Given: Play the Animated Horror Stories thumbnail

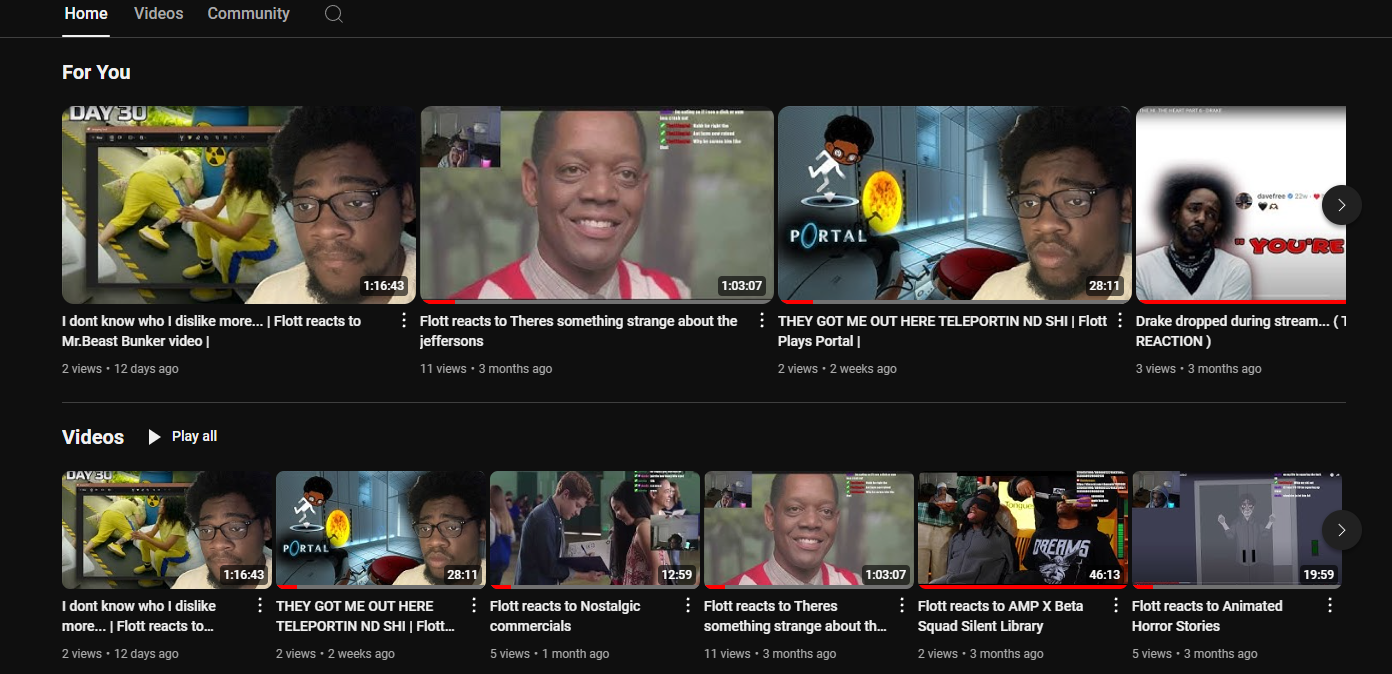Looking at the screenshot, I should 1237,530.
